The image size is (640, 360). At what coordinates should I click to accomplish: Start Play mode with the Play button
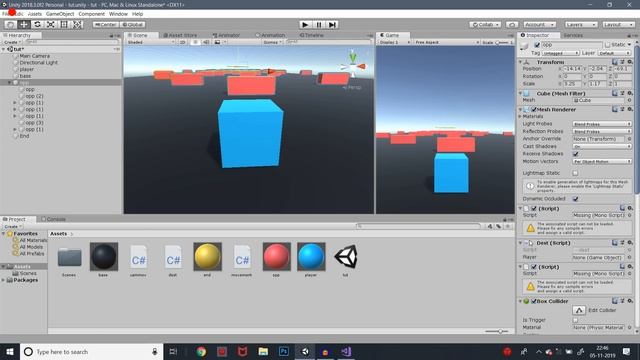pyautogui.click(x=305, y=24)
